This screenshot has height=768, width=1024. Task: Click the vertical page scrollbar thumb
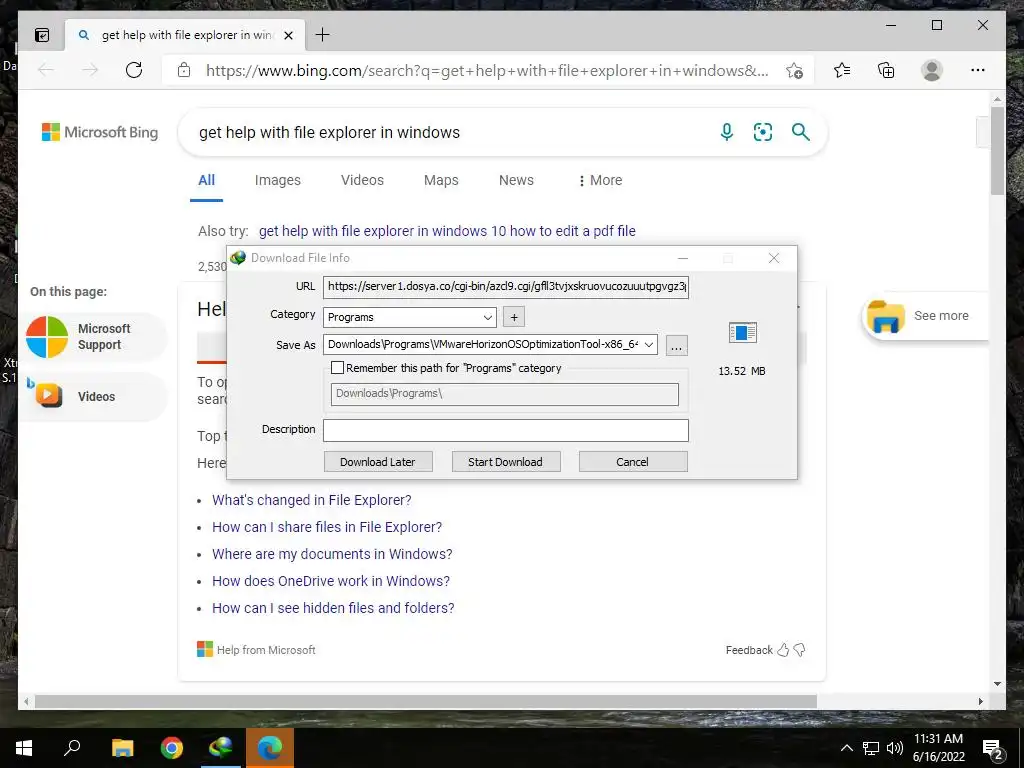tap(997, 150)
